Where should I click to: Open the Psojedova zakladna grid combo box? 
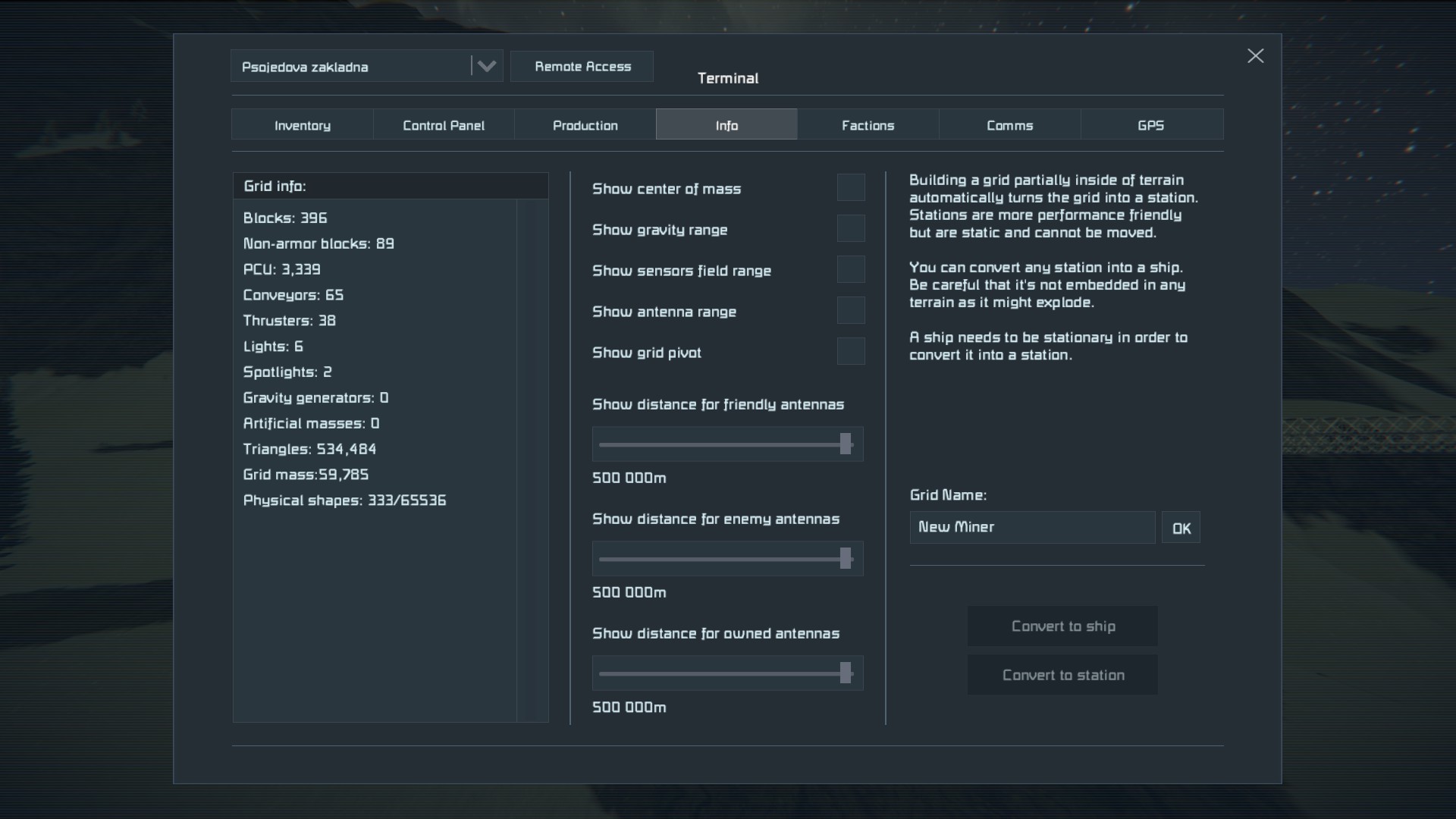coord(350,67)
